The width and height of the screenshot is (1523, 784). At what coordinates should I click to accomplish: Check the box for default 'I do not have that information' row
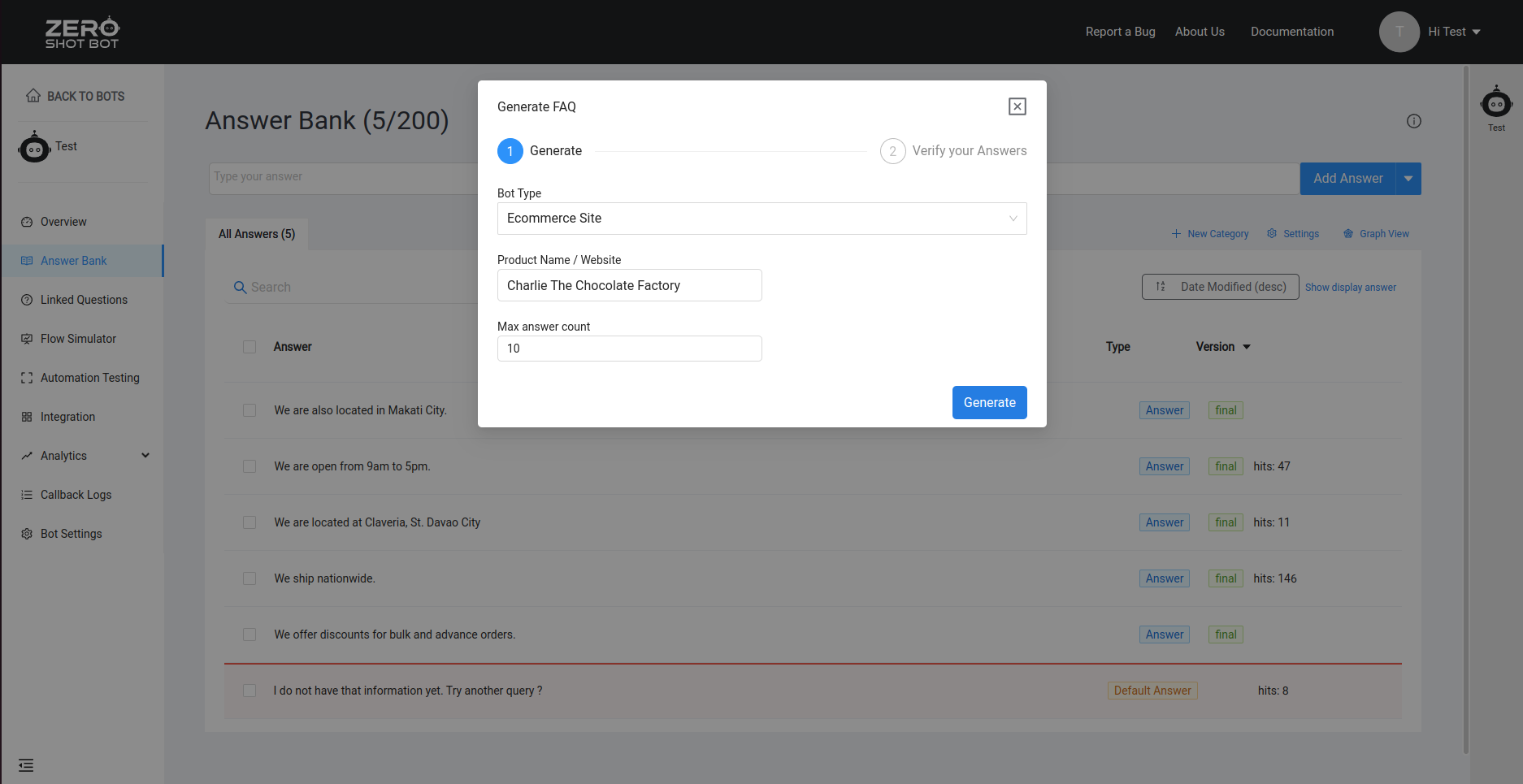249,691
